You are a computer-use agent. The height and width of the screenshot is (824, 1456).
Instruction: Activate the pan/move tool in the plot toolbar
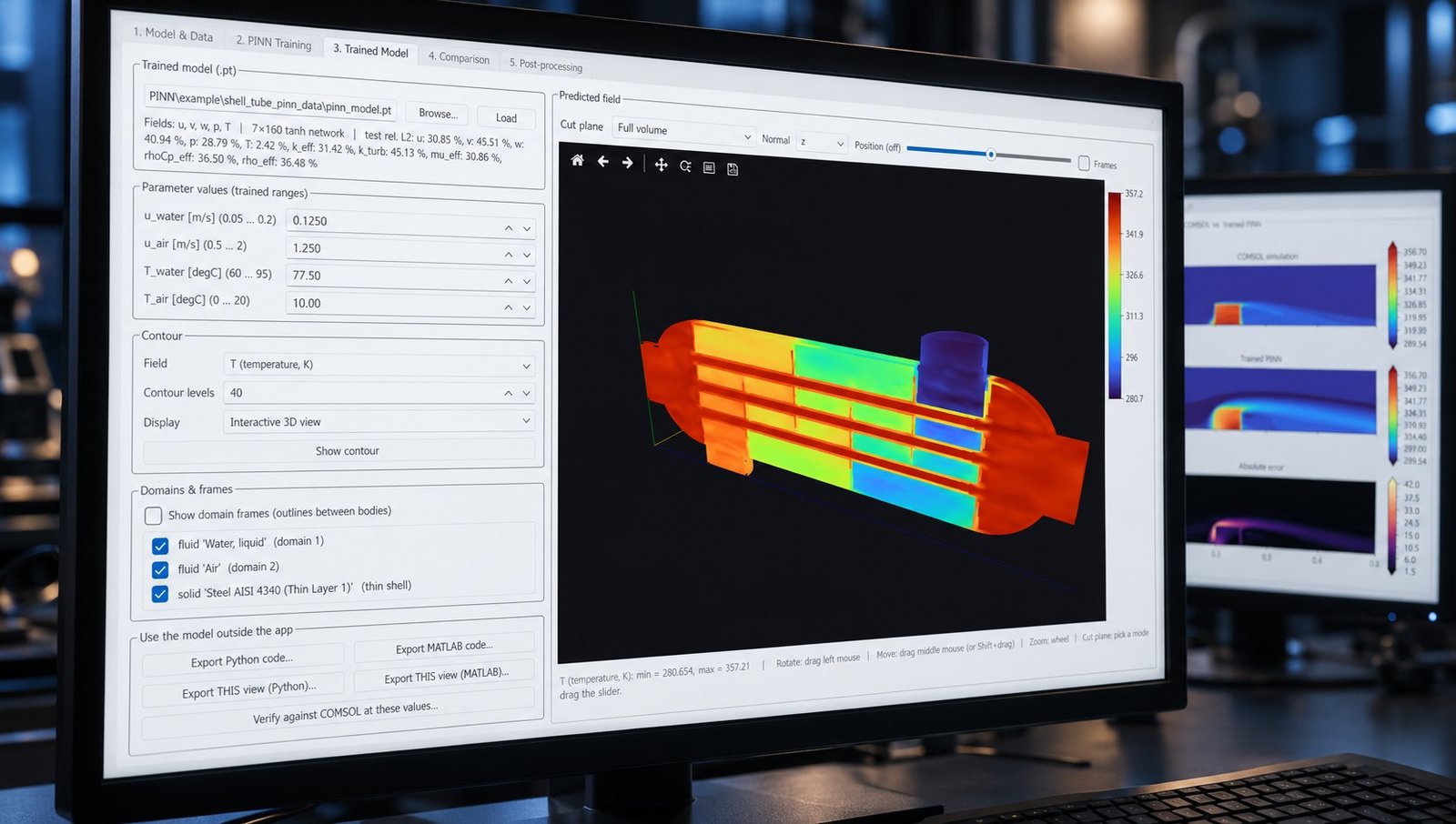click(x=661, y=165)
